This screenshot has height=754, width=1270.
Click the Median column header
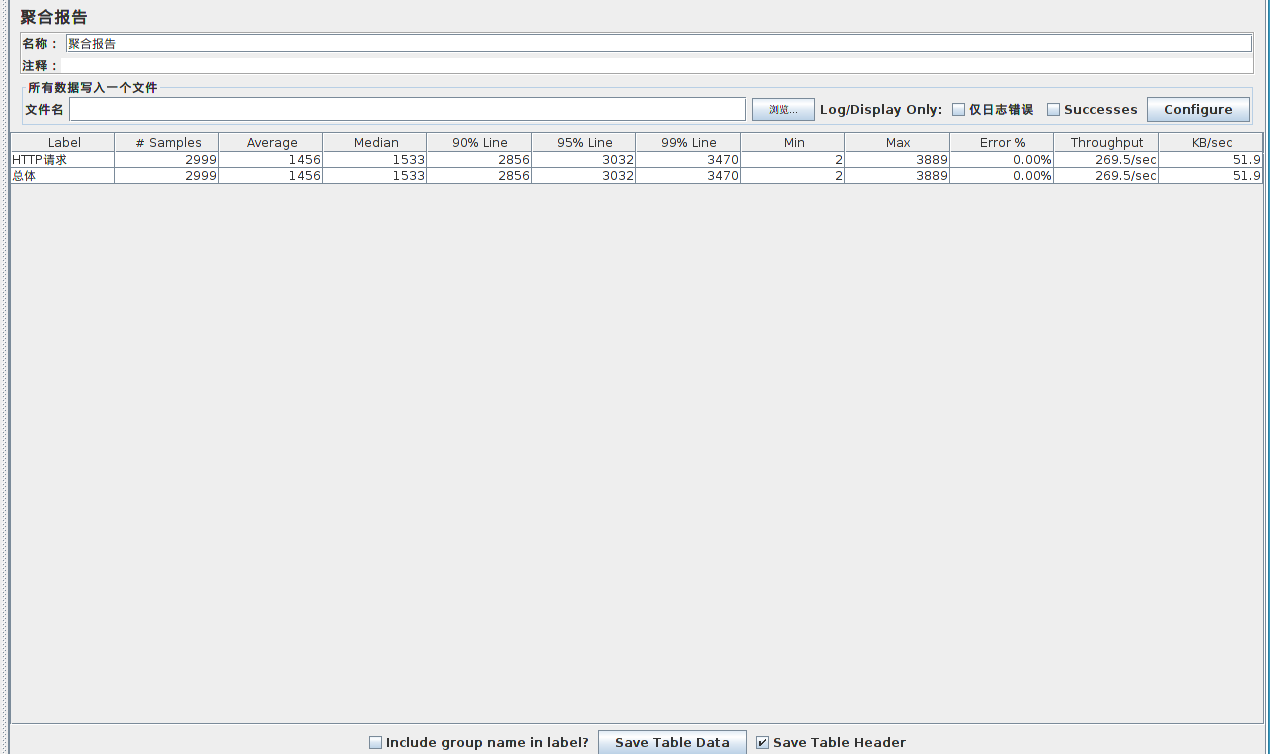tap(375, 142)
